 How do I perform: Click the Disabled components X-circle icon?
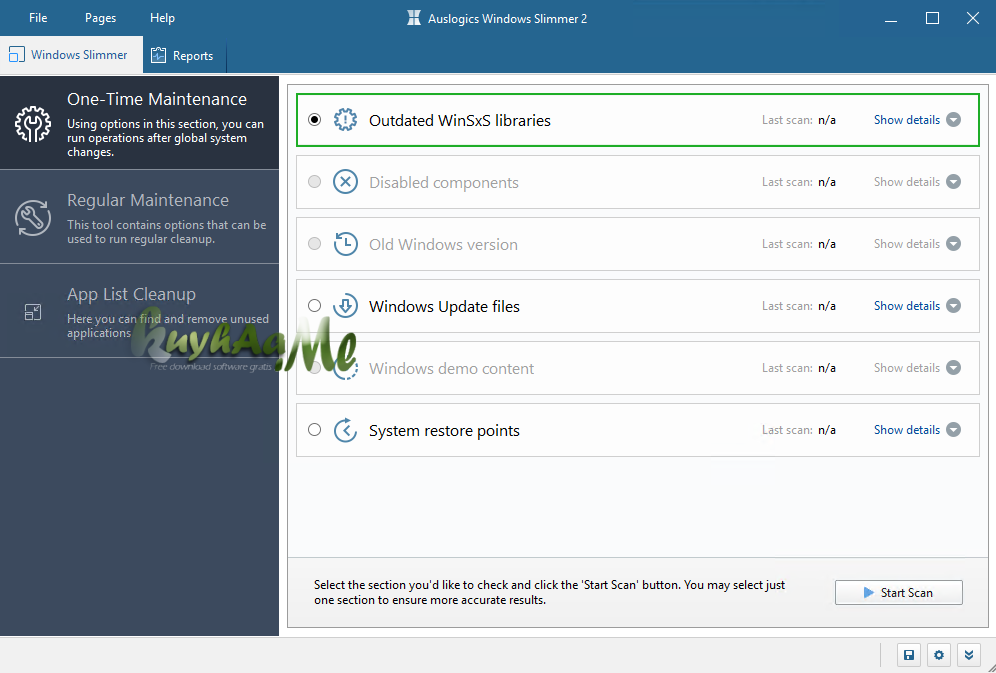click(x=346, y=182)
